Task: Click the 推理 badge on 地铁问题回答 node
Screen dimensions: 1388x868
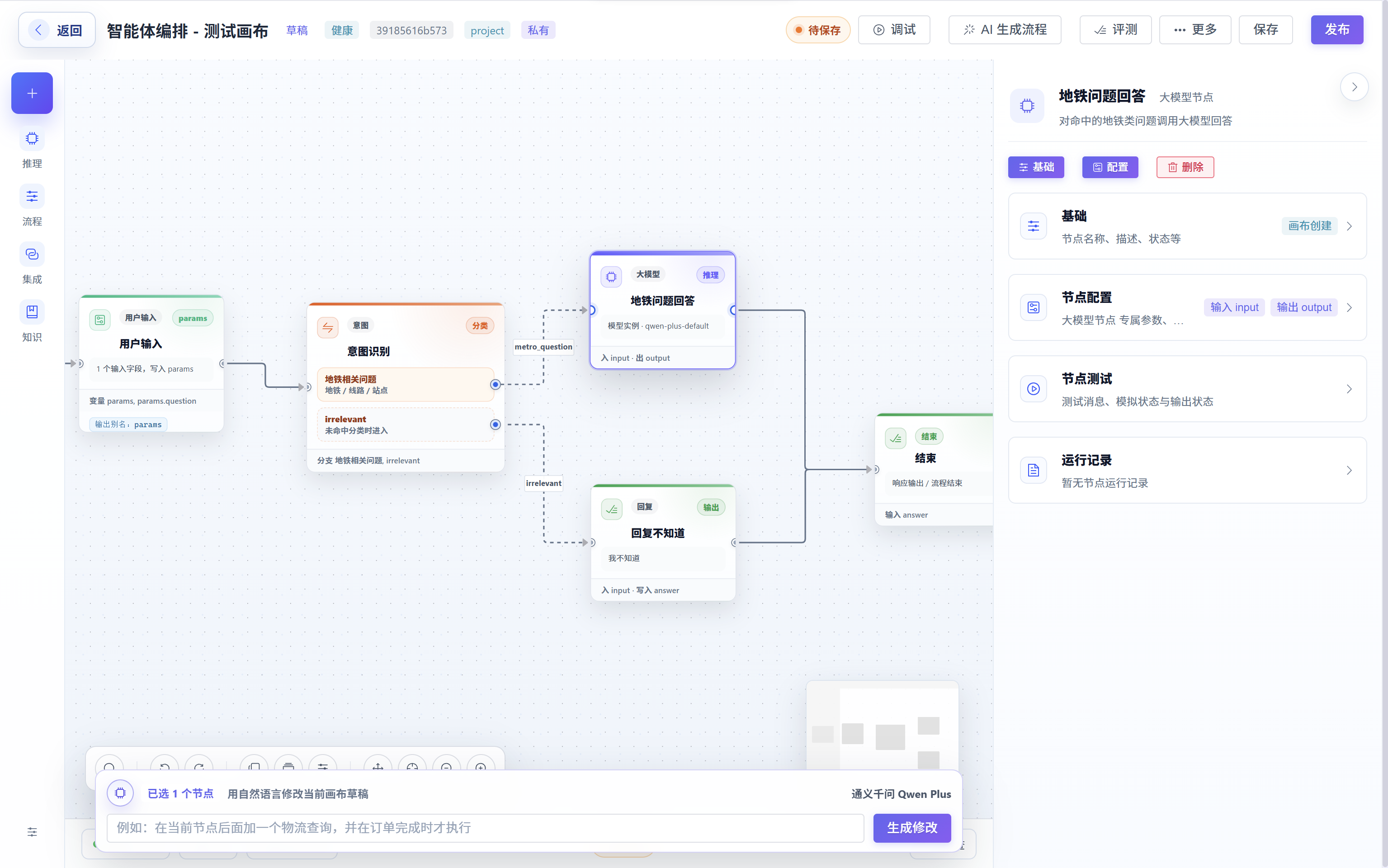Action: [x=711, y=275]
